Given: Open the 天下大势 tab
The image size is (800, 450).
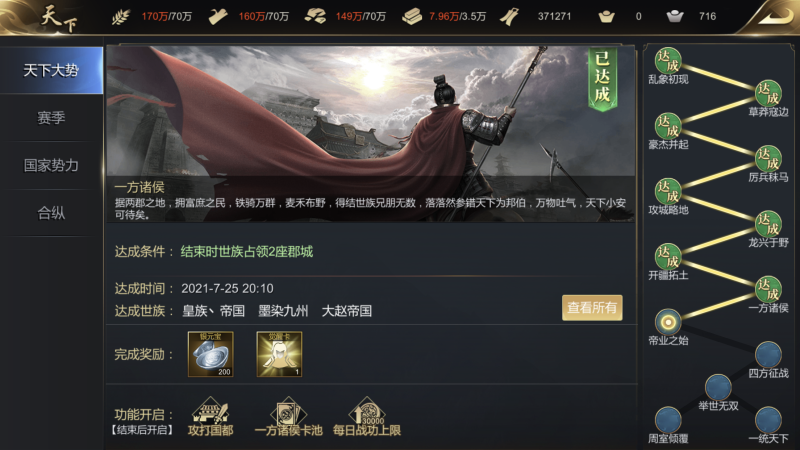Looking at the screenshot, I should pos(51,70).
